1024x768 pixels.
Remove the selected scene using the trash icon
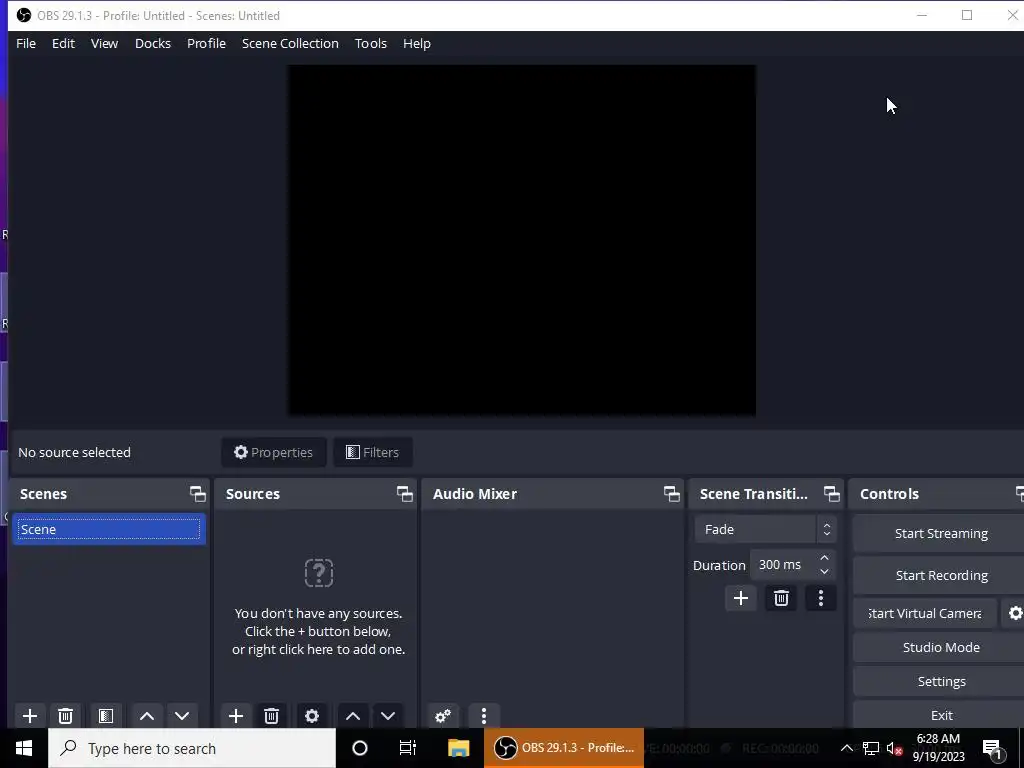coord(65,716)
